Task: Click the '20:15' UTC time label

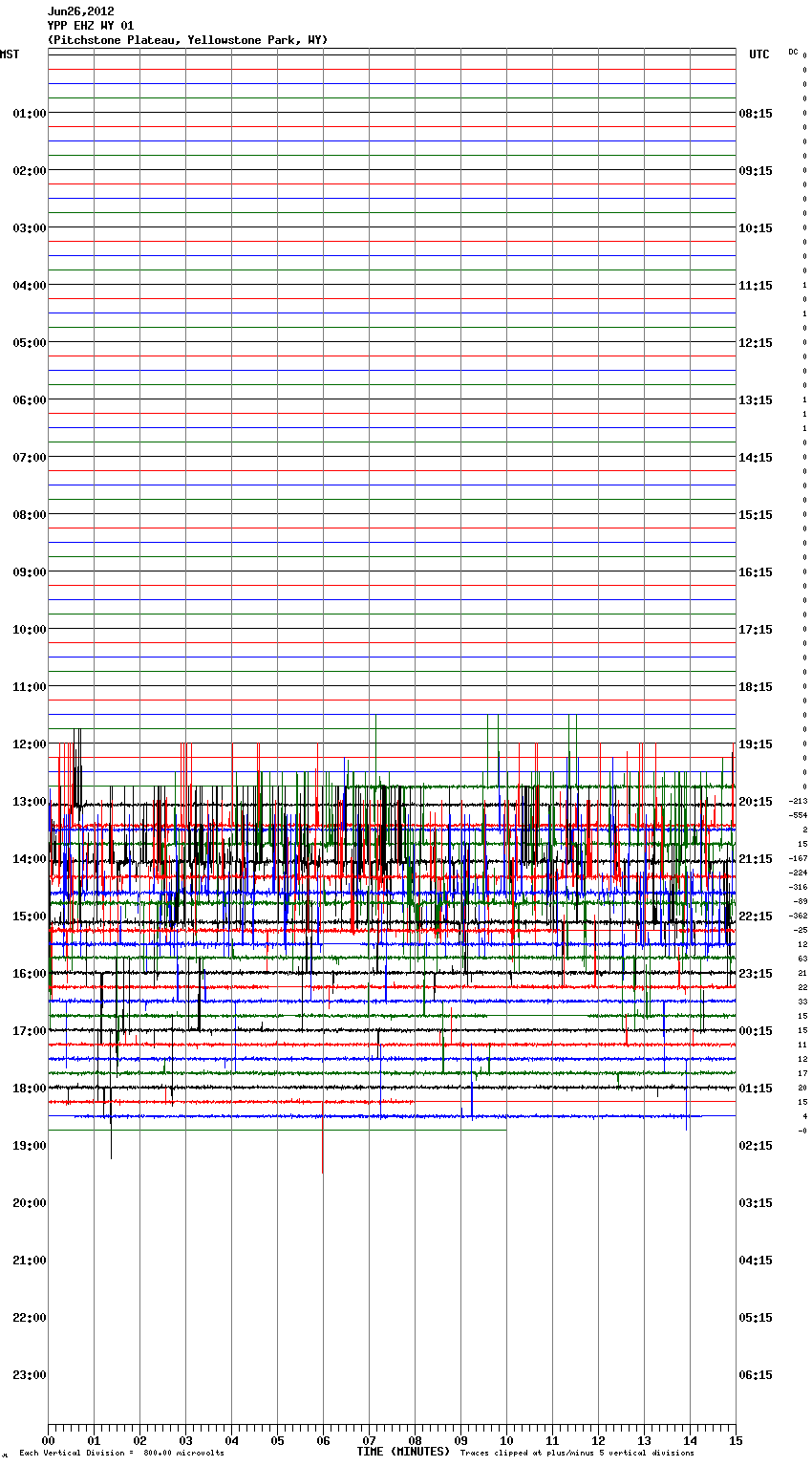Action: point(756,802)
